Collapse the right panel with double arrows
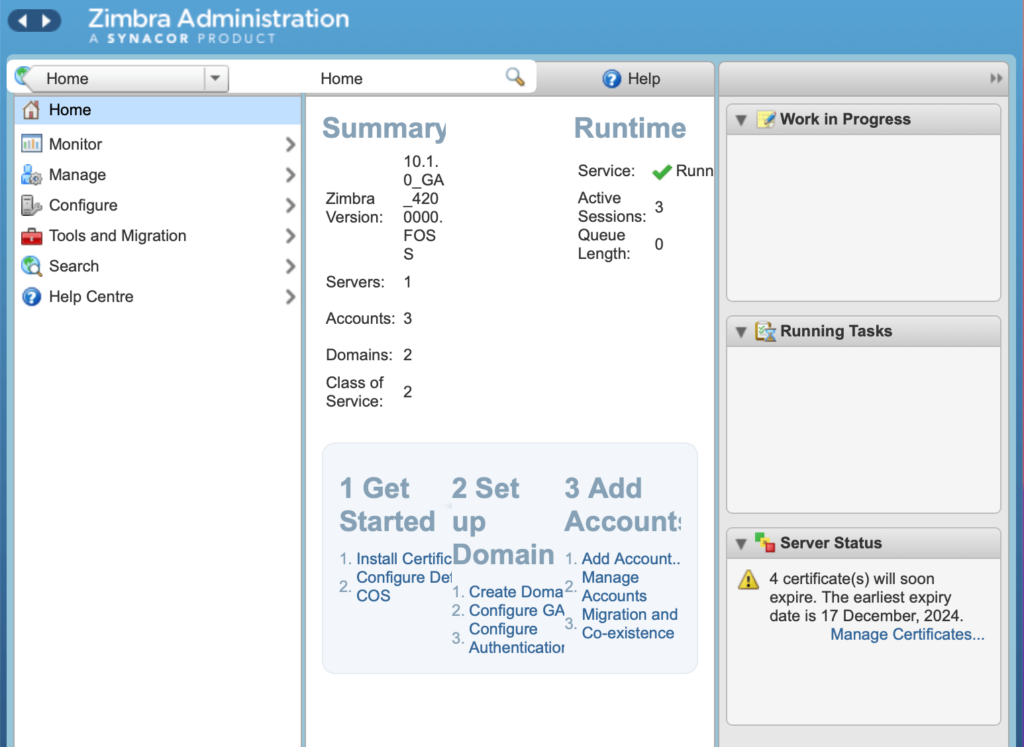 tap(995, 78)
